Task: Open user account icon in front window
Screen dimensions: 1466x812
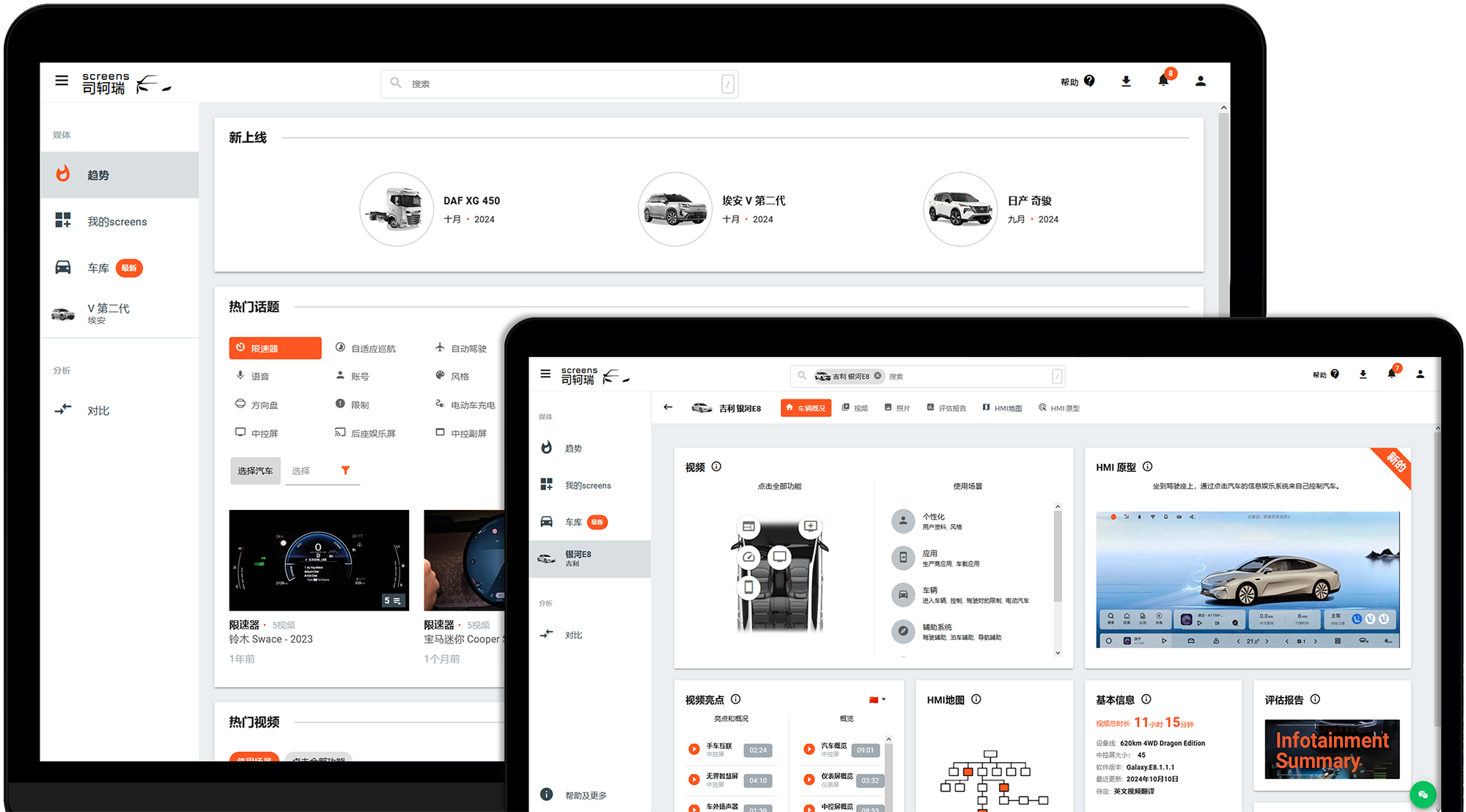Action: click(x=1421, y=374)
